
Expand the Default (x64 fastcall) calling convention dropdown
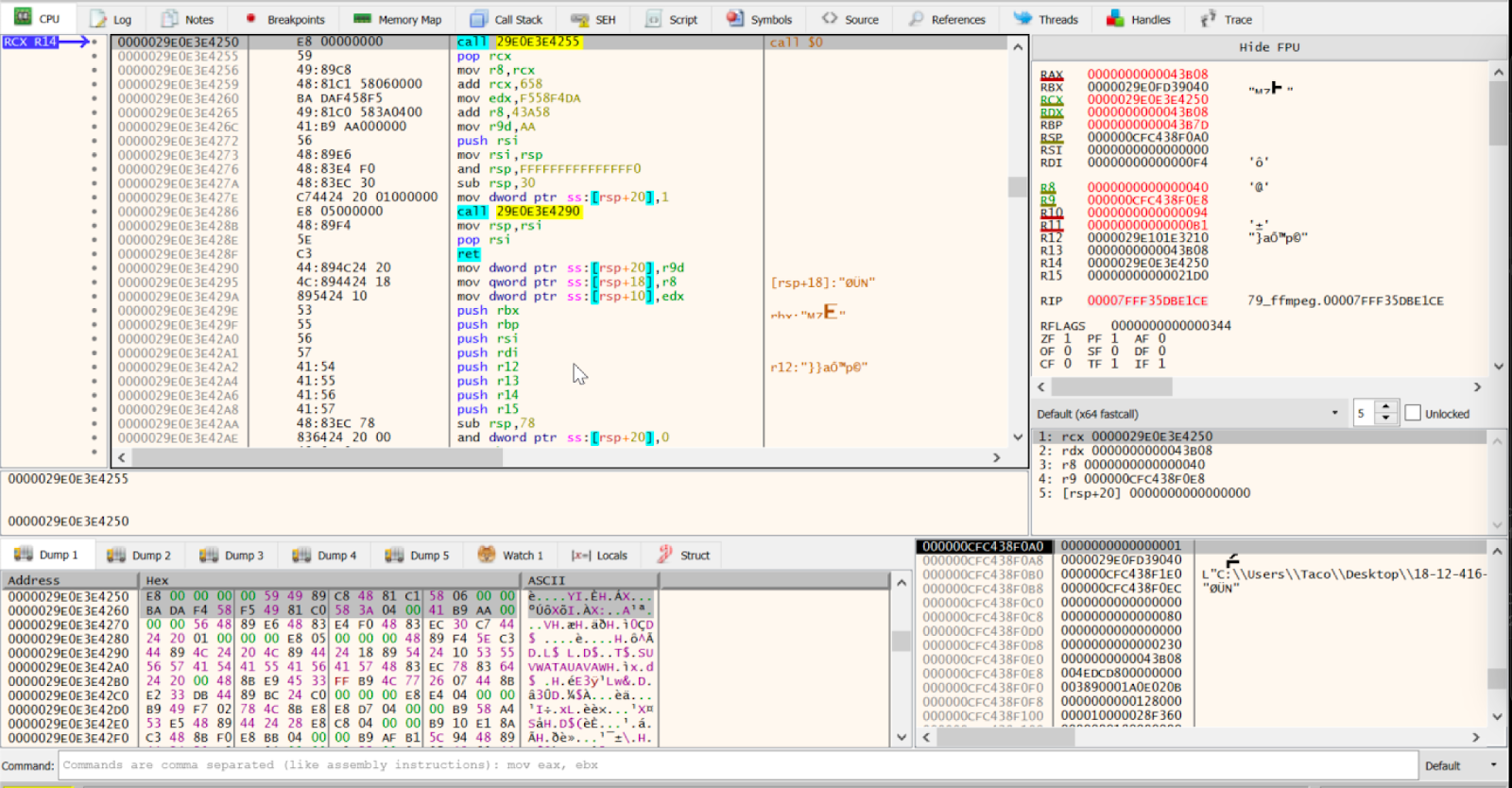click(x=1334, y=414)
